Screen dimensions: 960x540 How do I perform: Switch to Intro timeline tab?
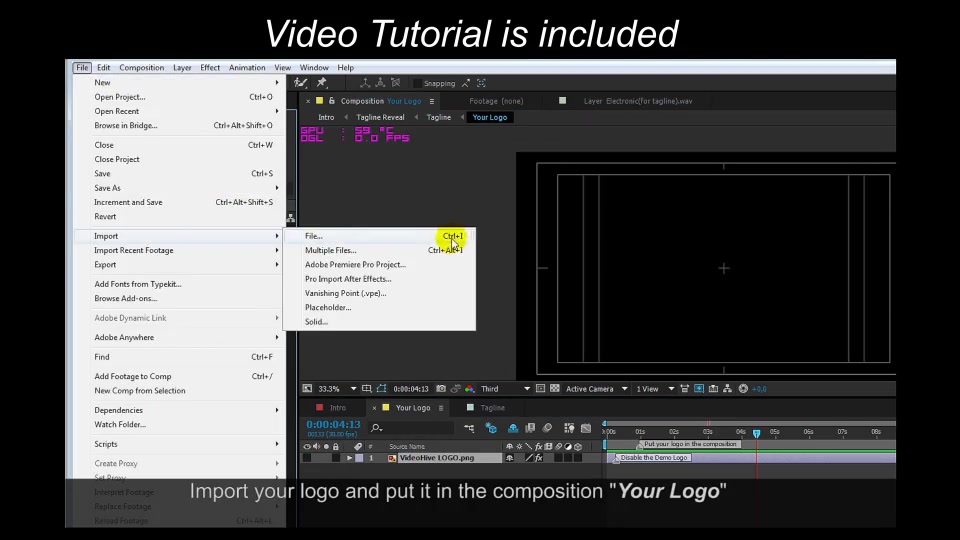coord(338,408)
